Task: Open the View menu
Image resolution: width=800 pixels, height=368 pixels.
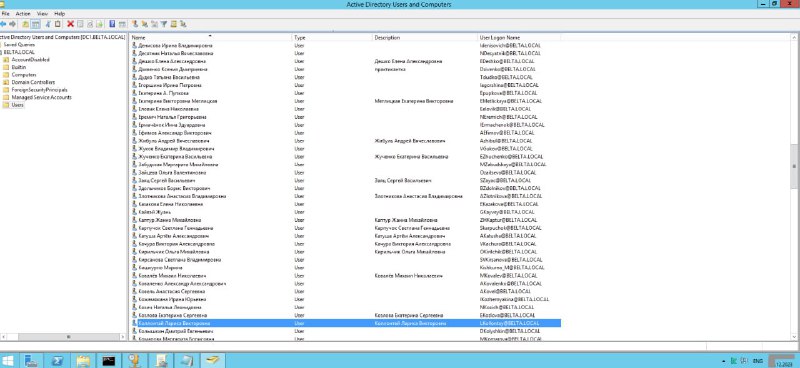Action: pos(42,14)
